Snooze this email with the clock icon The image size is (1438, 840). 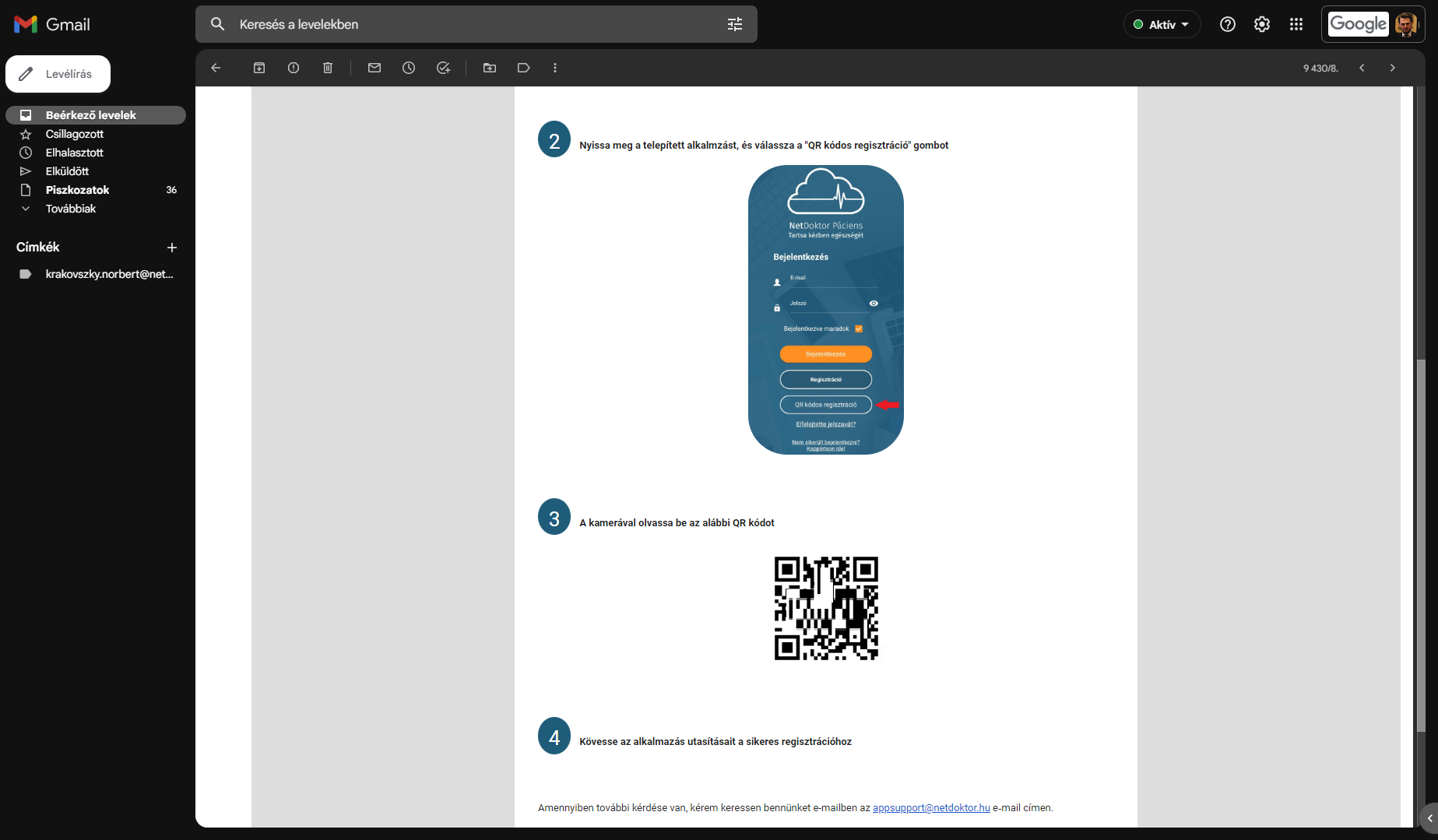click(409, 68)
